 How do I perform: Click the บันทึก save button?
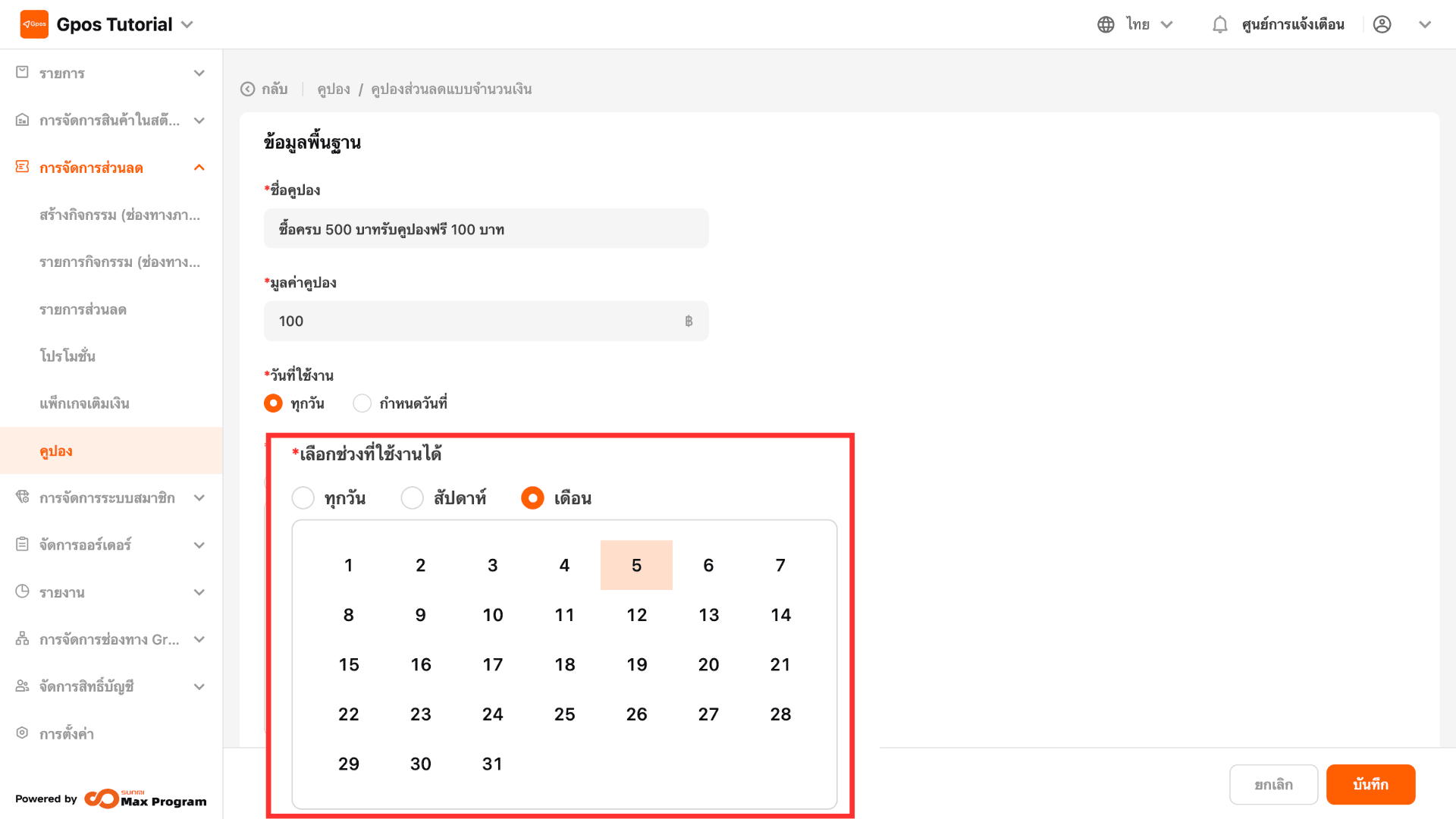[x=1370, y=784]
